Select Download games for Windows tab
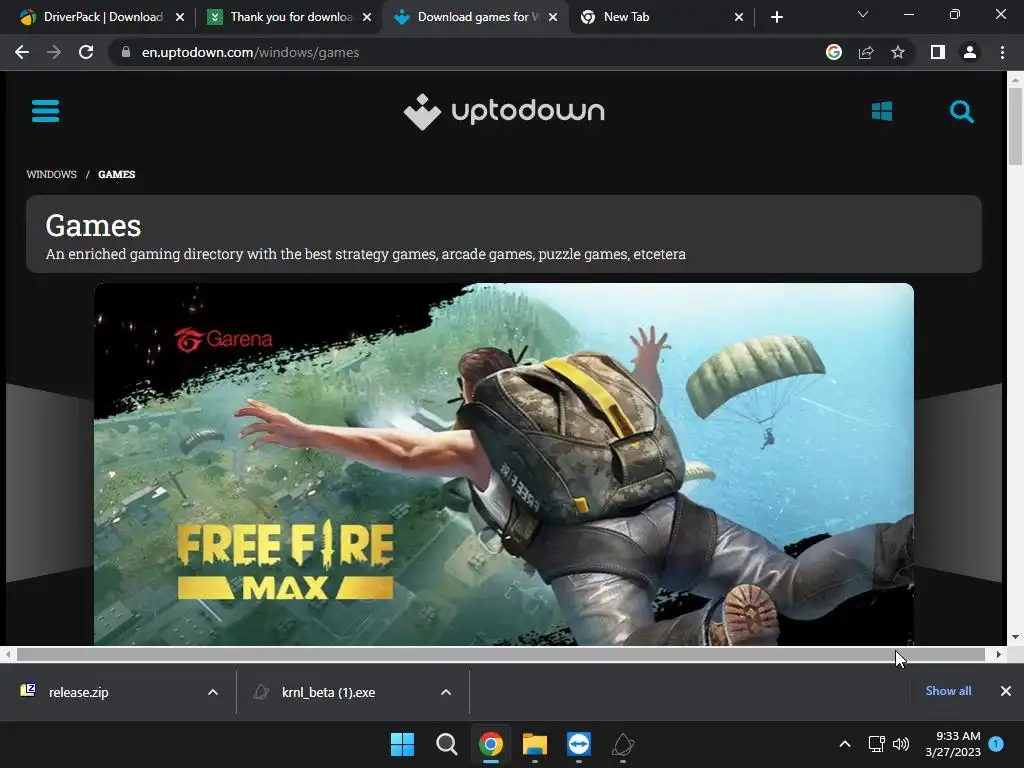The image size is (1024, 768). [x=475, y=17]
